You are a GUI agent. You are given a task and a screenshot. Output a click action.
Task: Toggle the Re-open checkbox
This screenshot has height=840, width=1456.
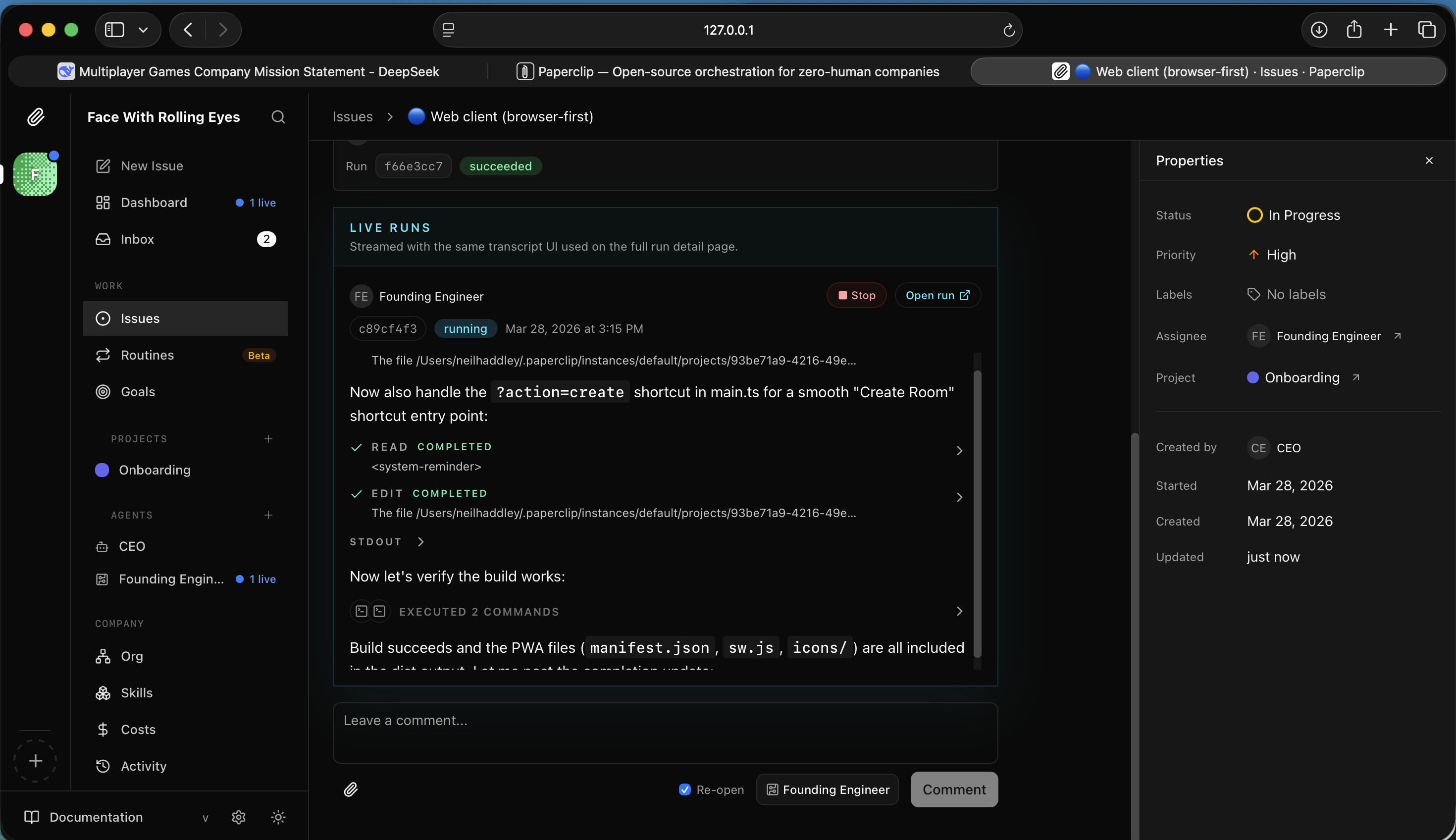point(685,790)
